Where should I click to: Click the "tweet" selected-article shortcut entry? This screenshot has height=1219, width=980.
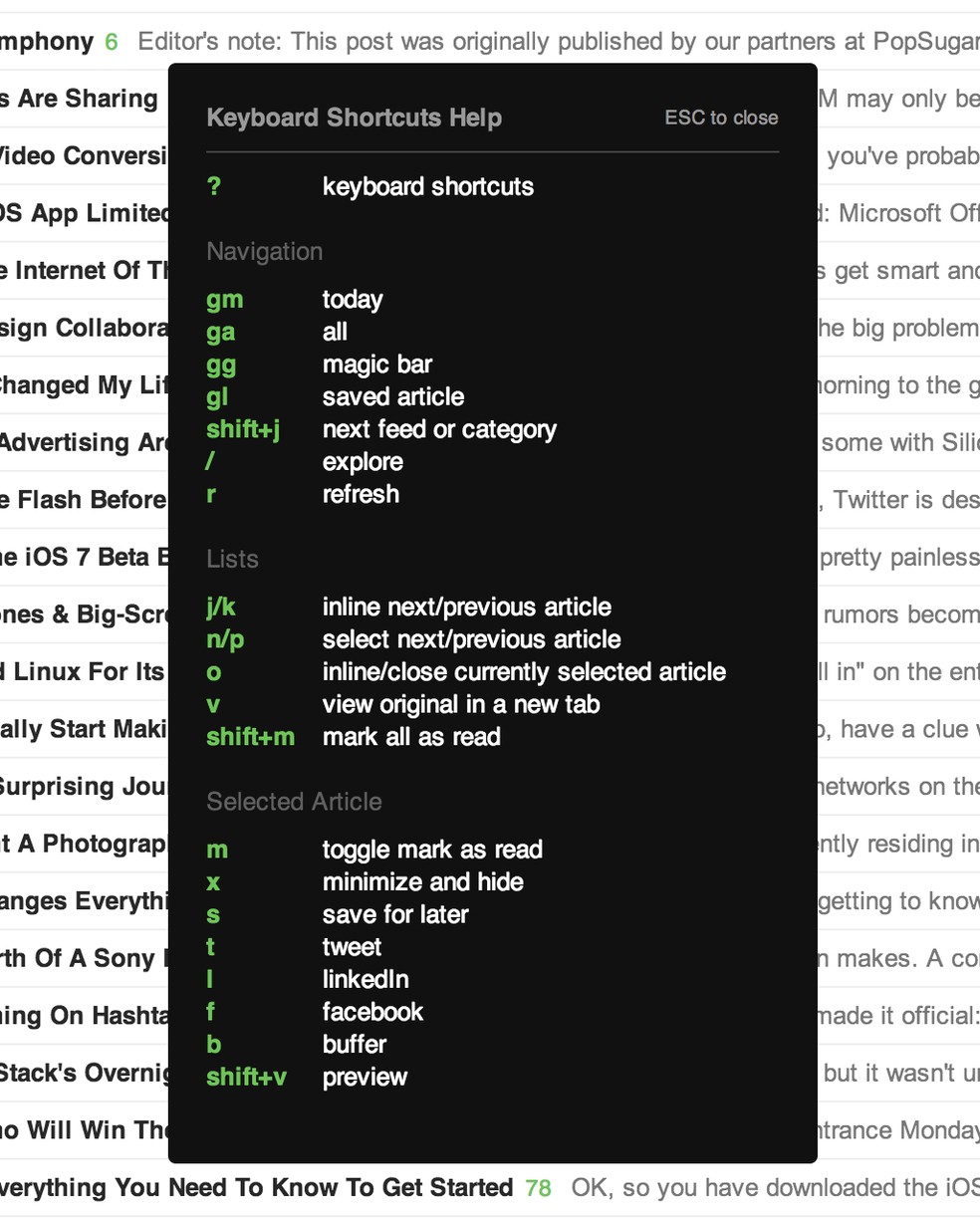pos(352,947)
